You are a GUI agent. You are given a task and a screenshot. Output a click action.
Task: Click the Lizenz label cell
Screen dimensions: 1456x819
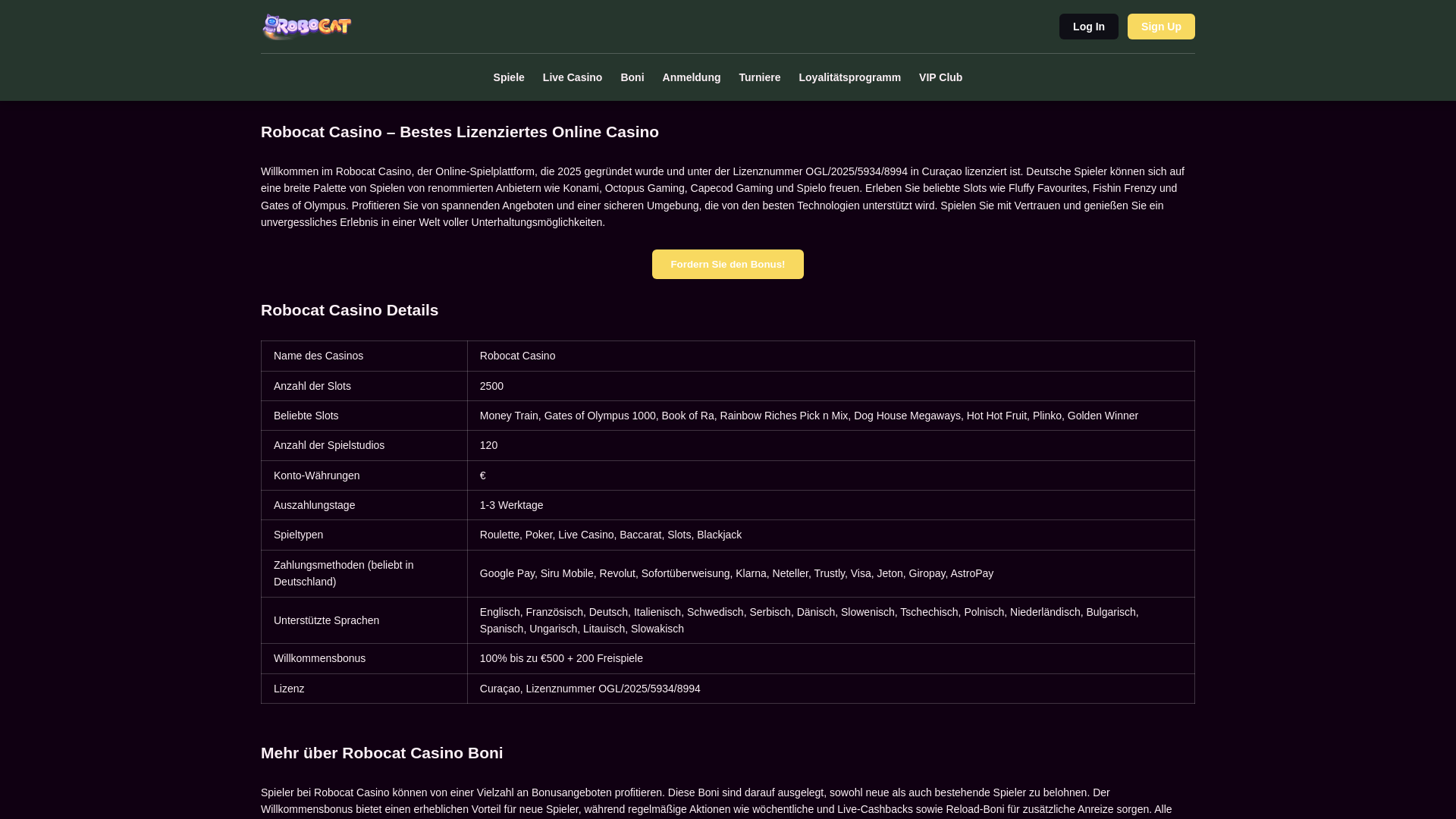[364, 689]
